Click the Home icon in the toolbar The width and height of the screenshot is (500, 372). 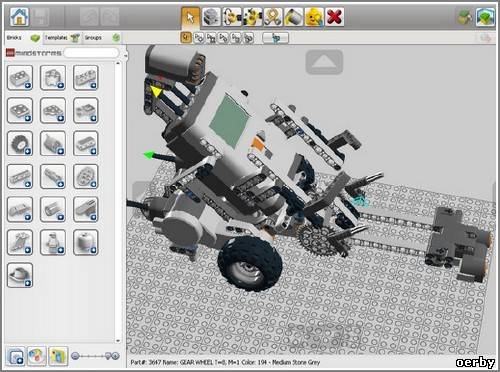click(19, 17)
